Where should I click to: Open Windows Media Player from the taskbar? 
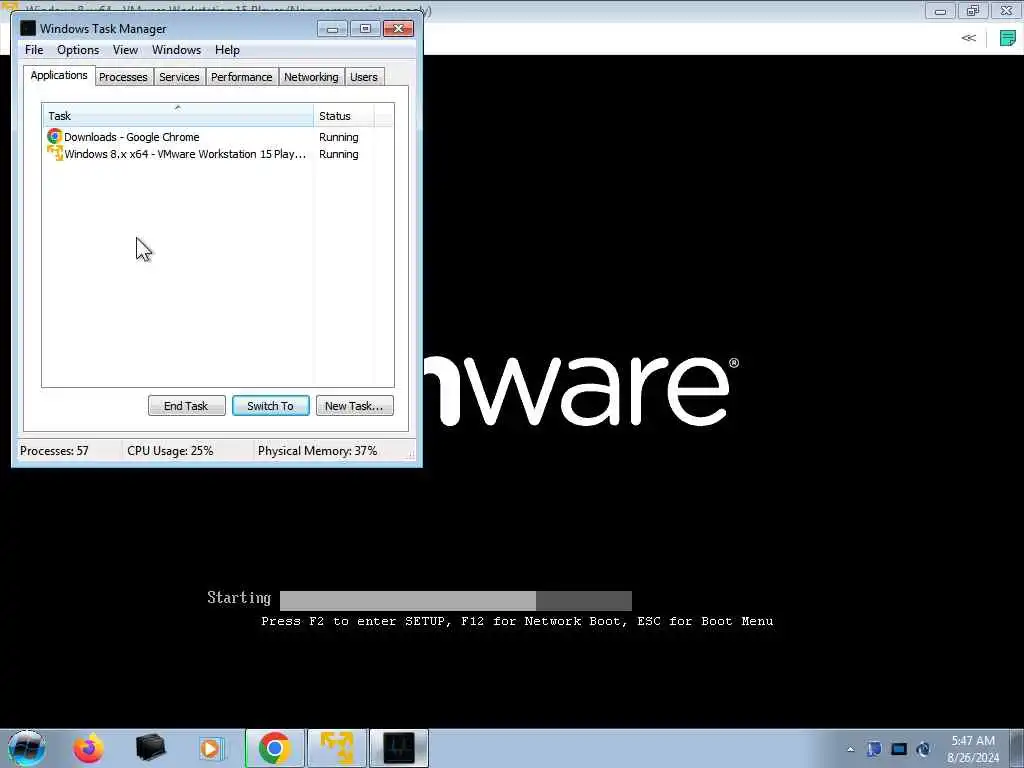(211, 748)
